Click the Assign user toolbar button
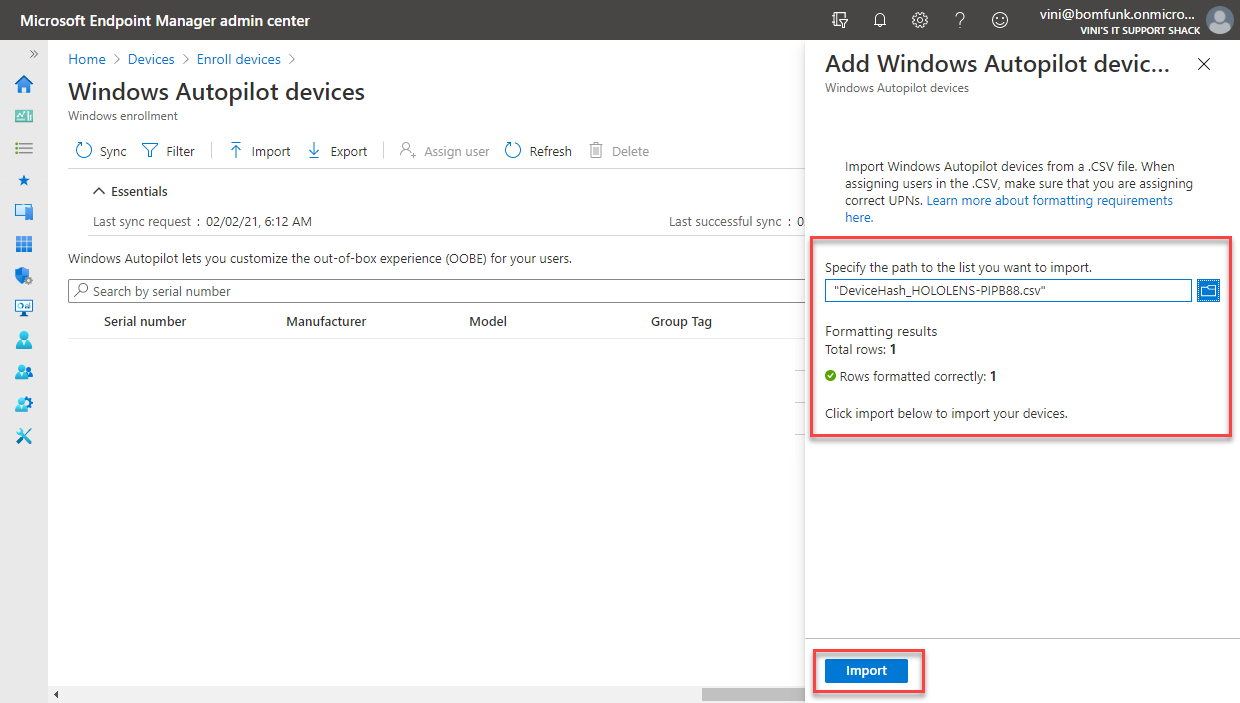This screenshot has width=1240, height=703. tap(444, 151)
